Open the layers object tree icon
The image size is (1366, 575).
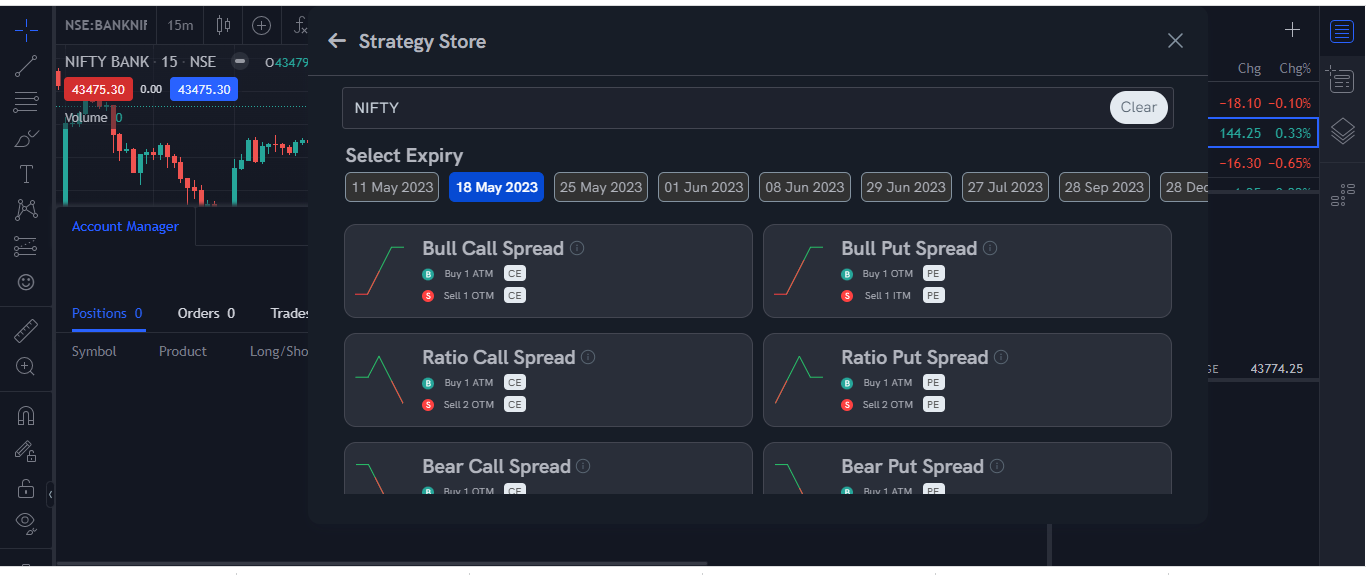tap(1342, 130)
